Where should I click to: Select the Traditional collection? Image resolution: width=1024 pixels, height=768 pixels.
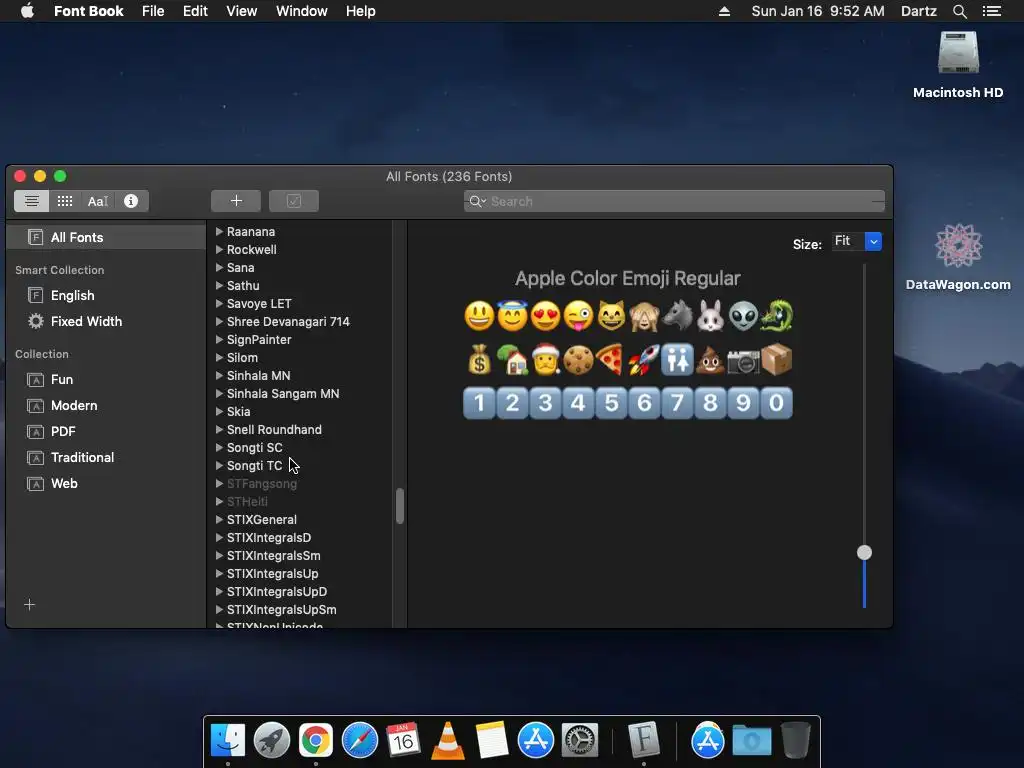pyautogui.click(x=82, y=457)
